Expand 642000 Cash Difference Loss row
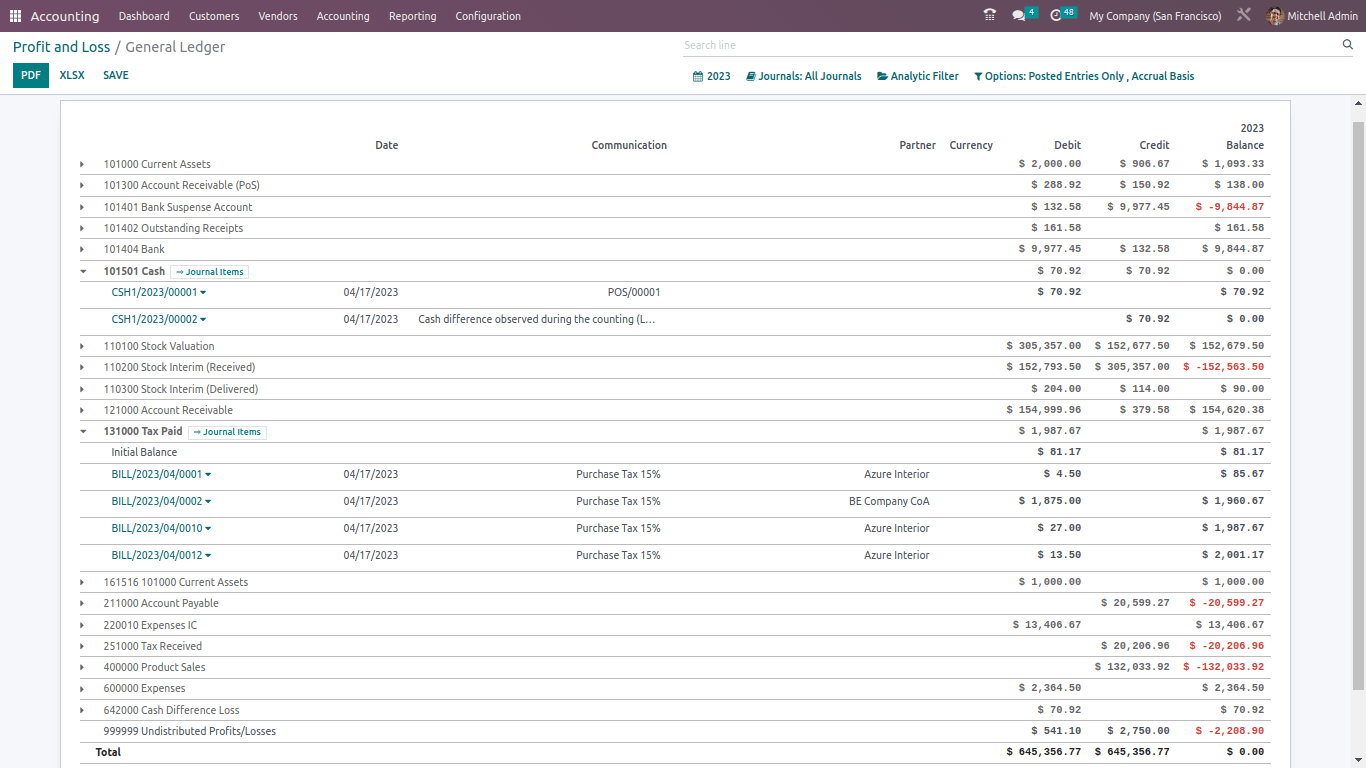 coord(82,710)
